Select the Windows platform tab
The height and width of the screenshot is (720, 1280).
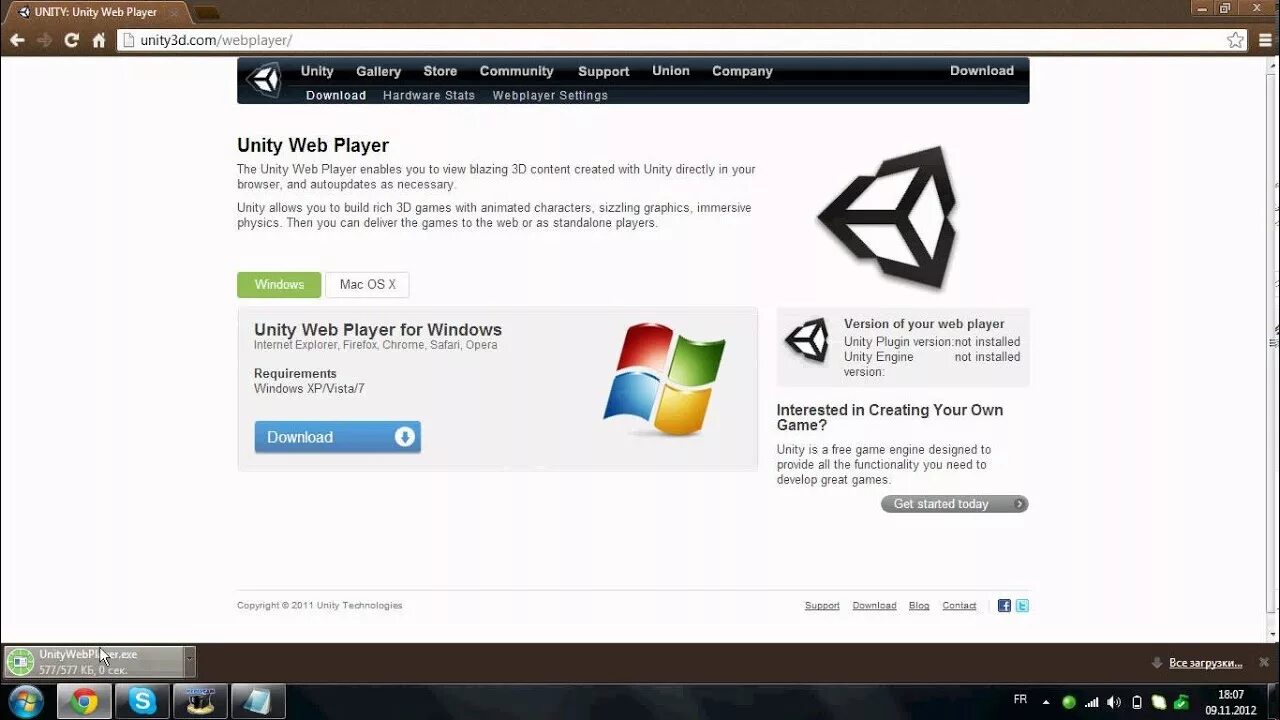279,285
